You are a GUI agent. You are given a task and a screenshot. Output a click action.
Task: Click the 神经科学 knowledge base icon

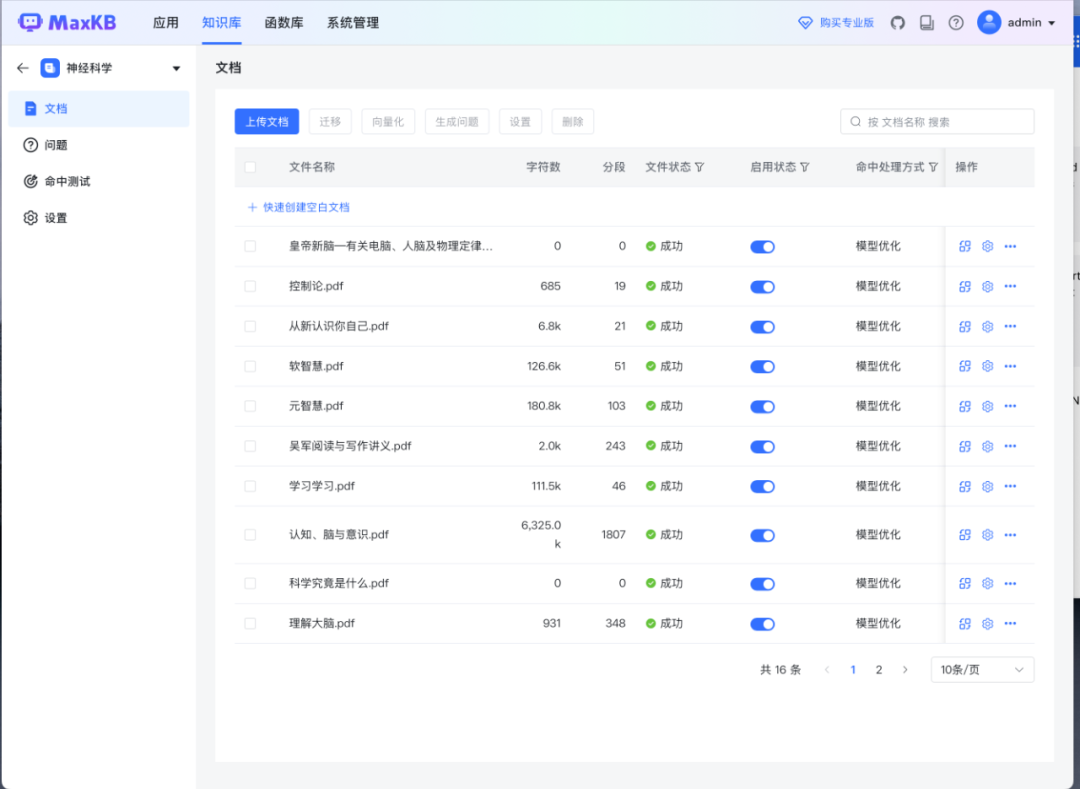coord(50,68)
